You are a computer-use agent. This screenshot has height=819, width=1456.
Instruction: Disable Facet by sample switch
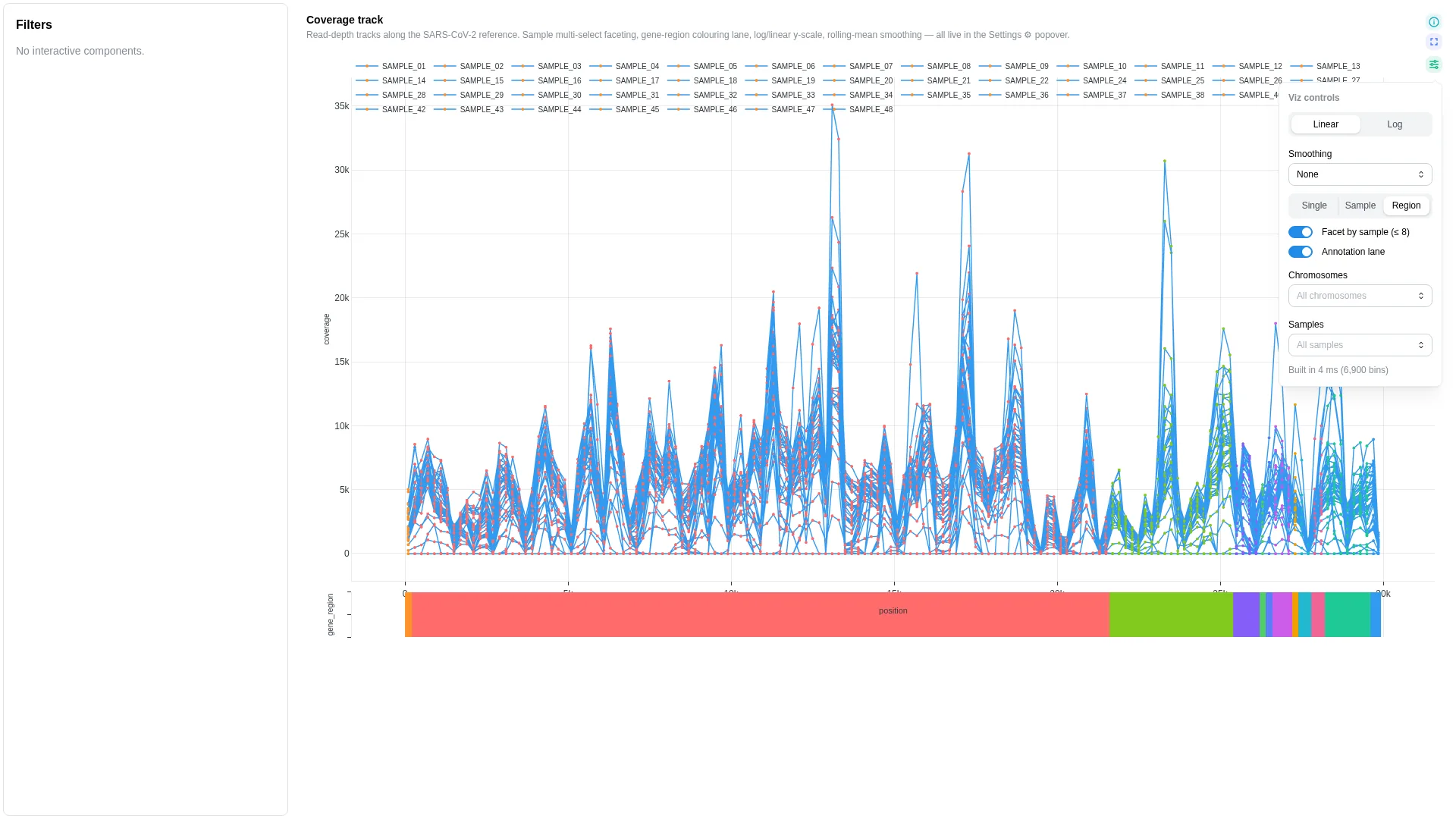(x=1301, y=232)
